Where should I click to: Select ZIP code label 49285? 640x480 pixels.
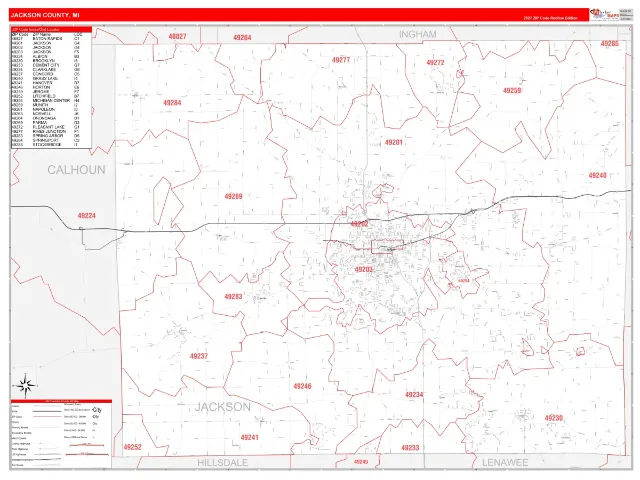click(x=610, y=44)
